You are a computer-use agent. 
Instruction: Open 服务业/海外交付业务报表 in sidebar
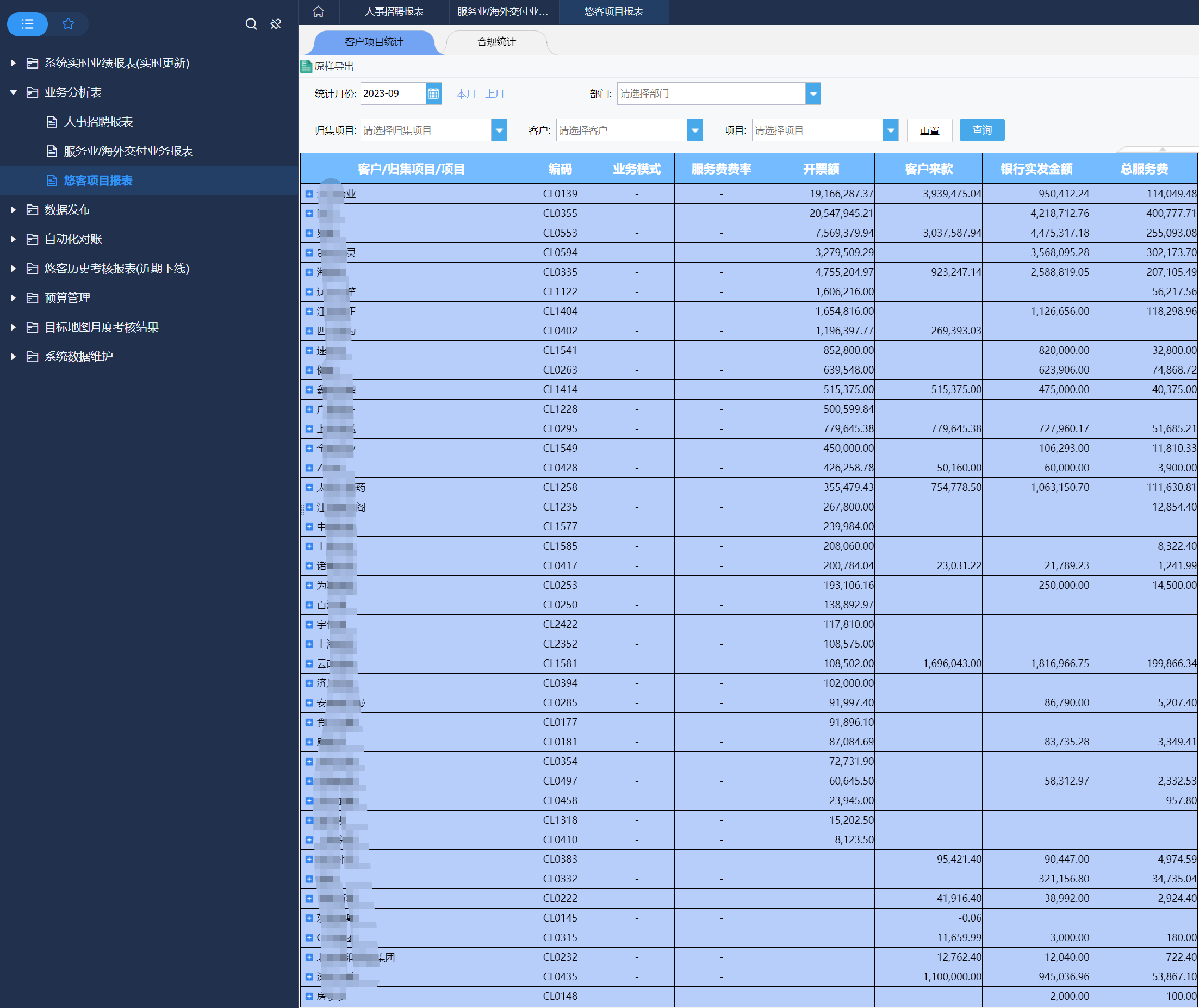[128, 151]
